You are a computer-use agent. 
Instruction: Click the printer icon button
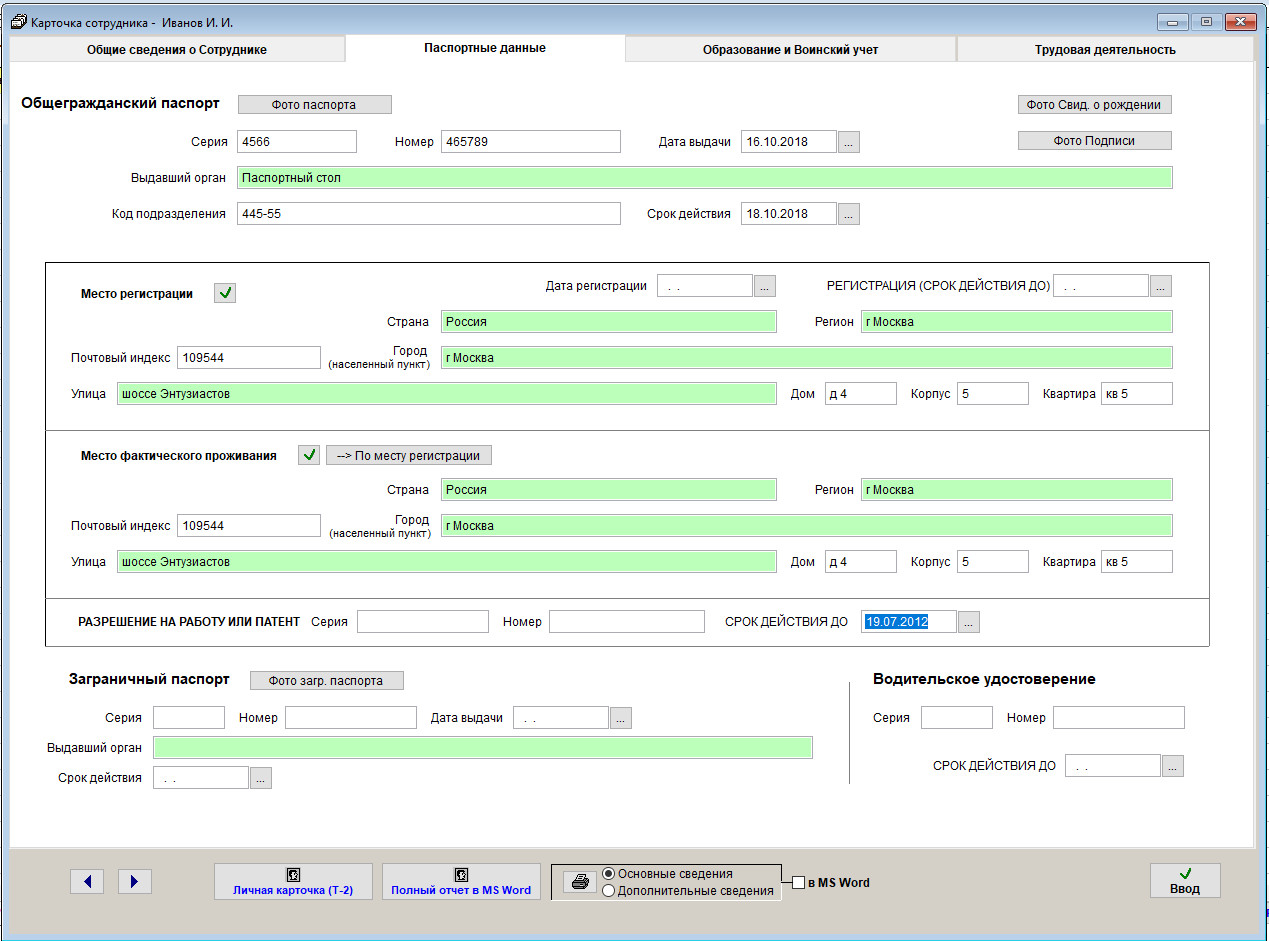point(579,882)
